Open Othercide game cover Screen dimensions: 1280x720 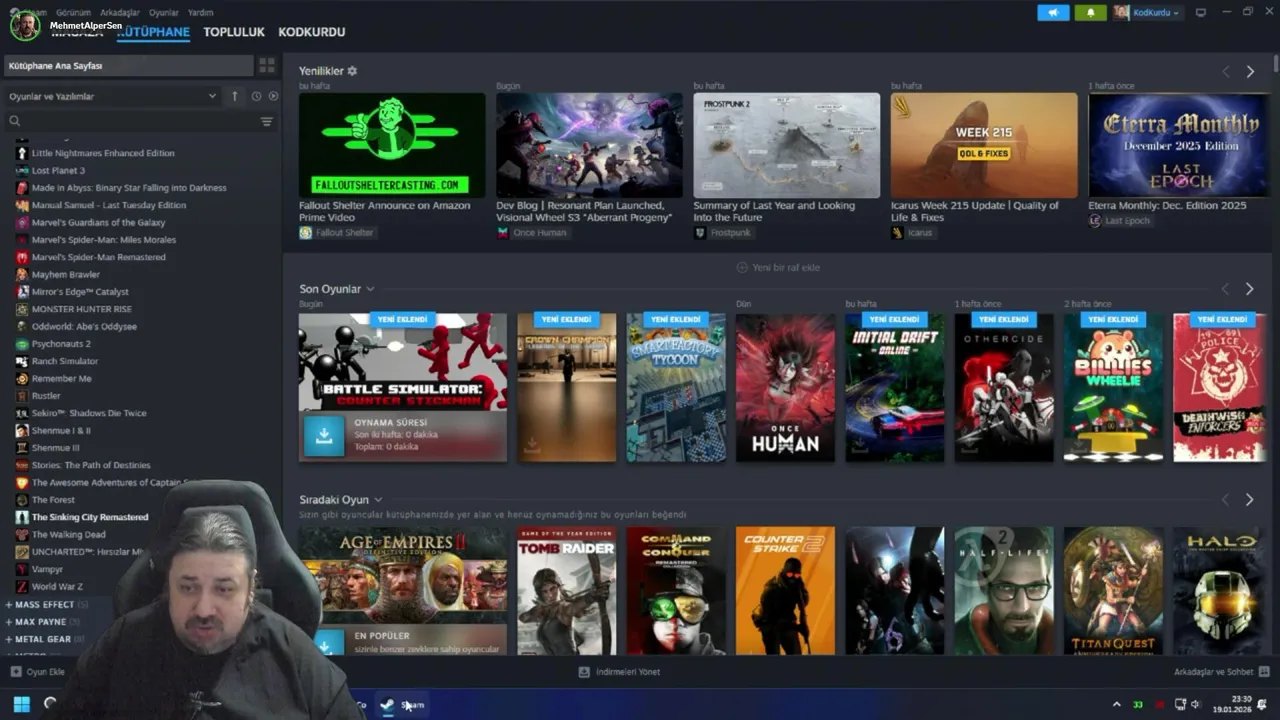pos(1004,388)
